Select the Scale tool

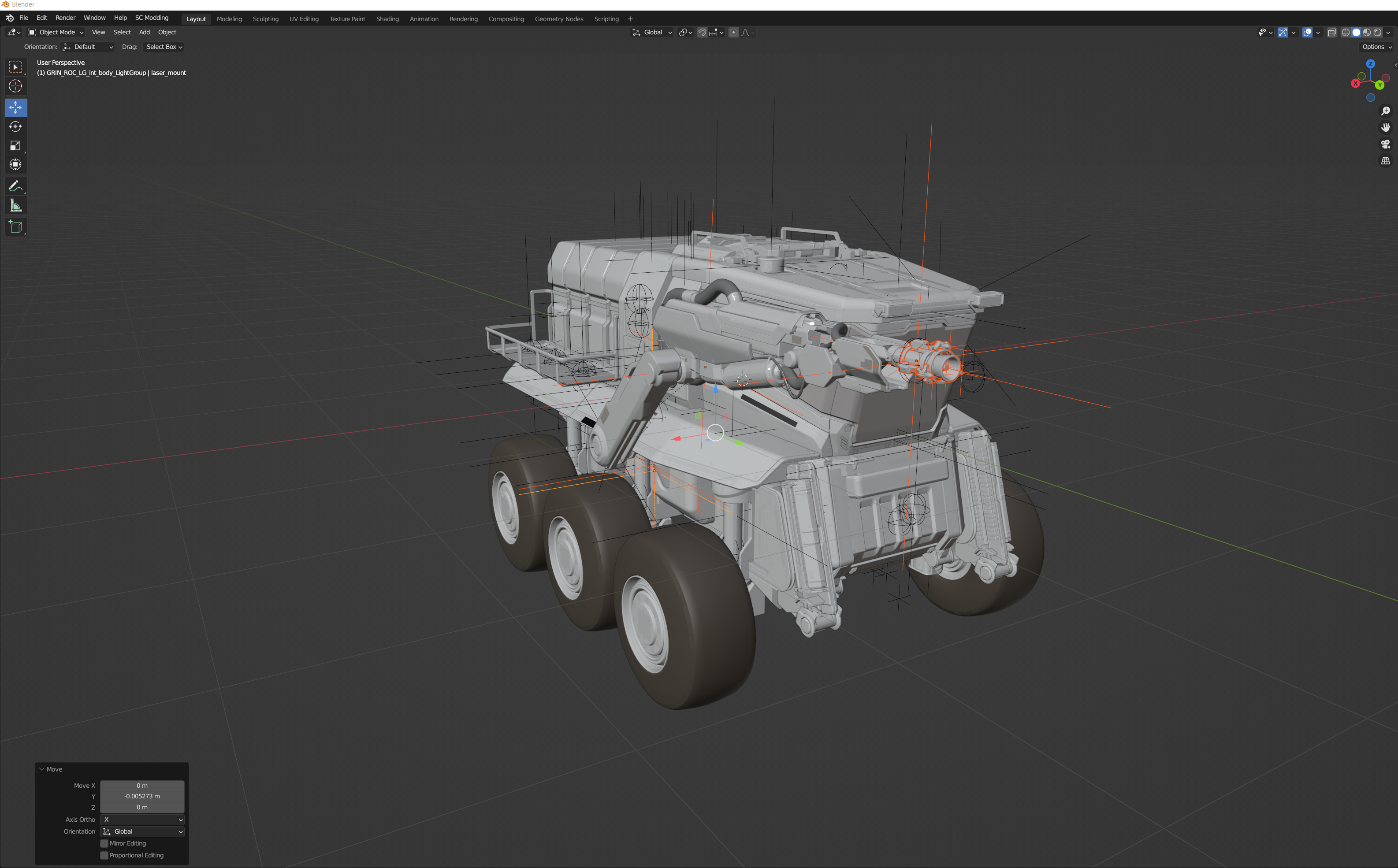click(15, 146)
